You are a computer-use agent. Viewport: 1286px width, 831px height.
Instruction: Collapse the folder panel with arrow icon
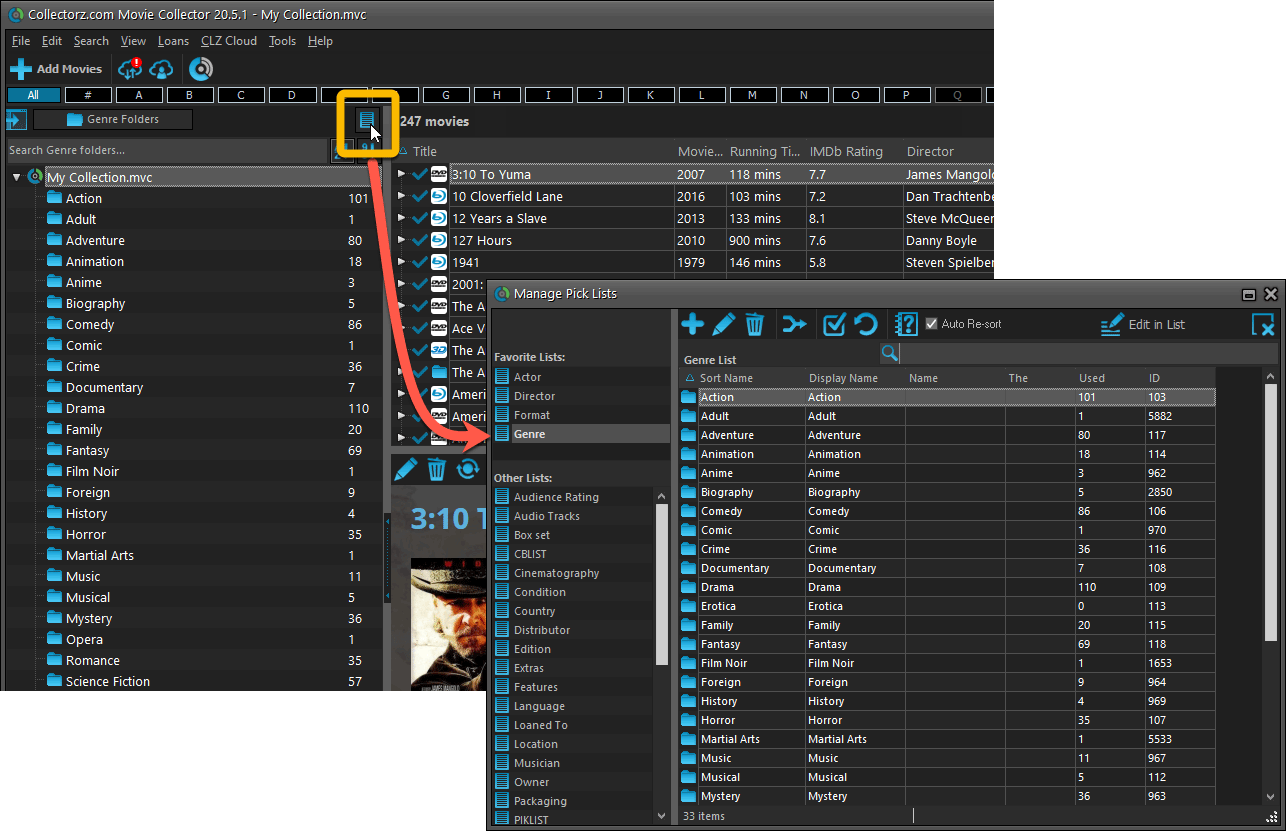pyautogui.click(x=15, y=120)
